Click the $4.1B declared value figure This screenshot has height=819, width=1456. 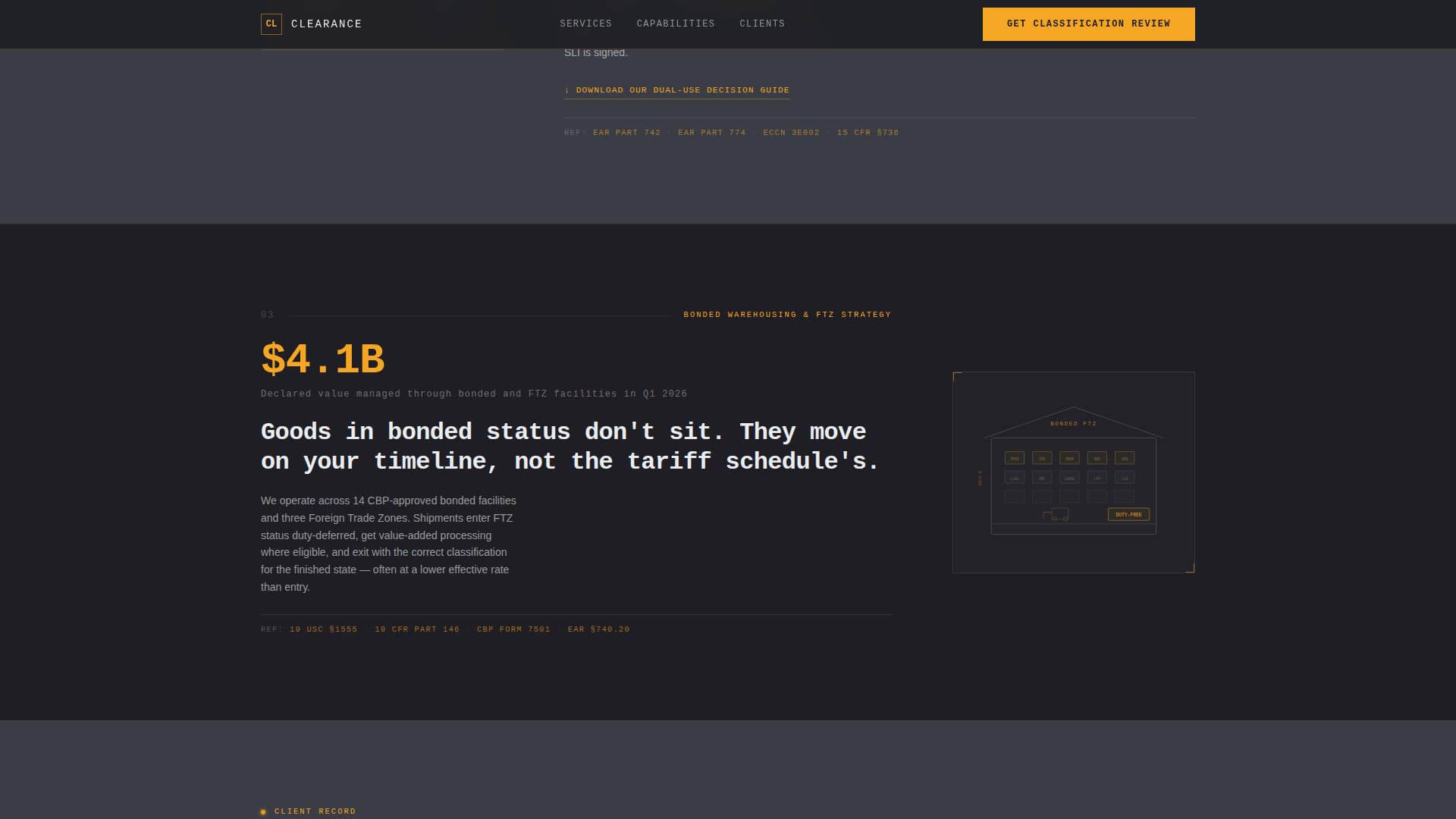coord(323,359)
